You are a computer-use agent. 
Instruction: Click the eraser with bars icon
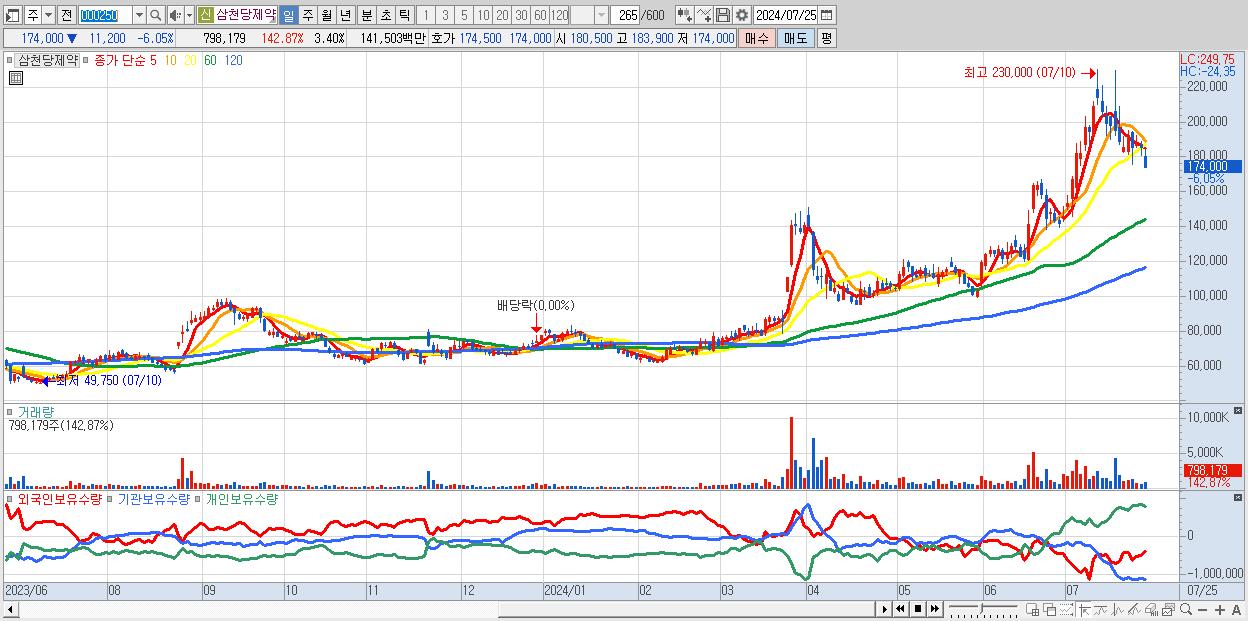click(x=1151, y=610)
